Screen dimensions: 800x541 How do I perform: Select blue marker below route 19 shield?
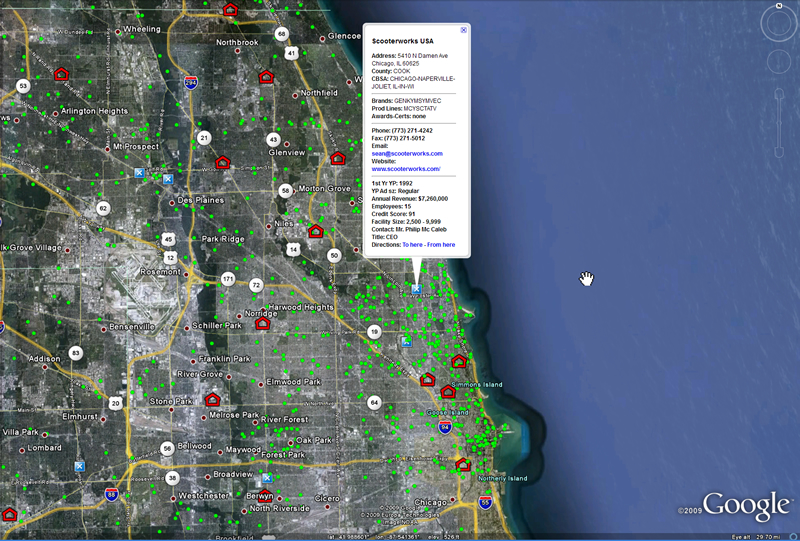point(407,341)
